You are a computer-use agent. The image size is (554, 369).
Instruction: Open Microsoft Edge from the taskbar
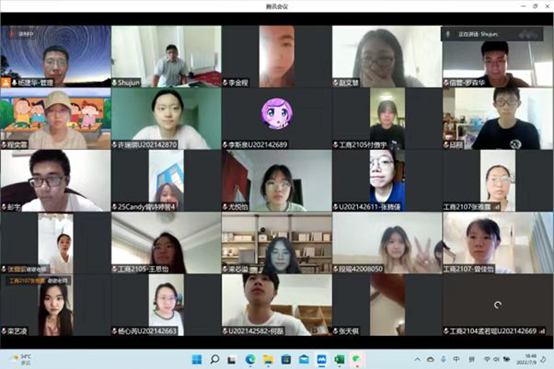pyautogui.click(x=251, y=359)
